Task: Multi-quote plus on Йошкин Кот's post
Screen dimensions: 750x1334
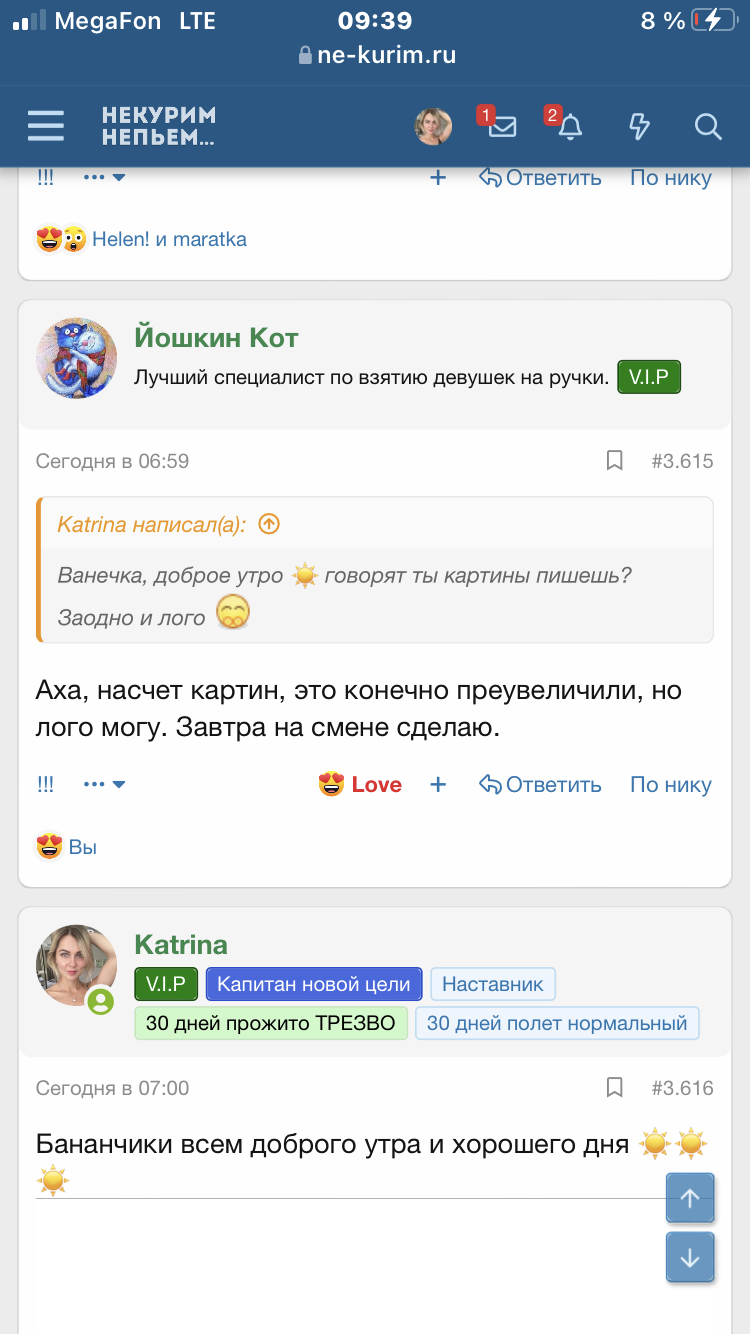Action: [x=438, y=785]
